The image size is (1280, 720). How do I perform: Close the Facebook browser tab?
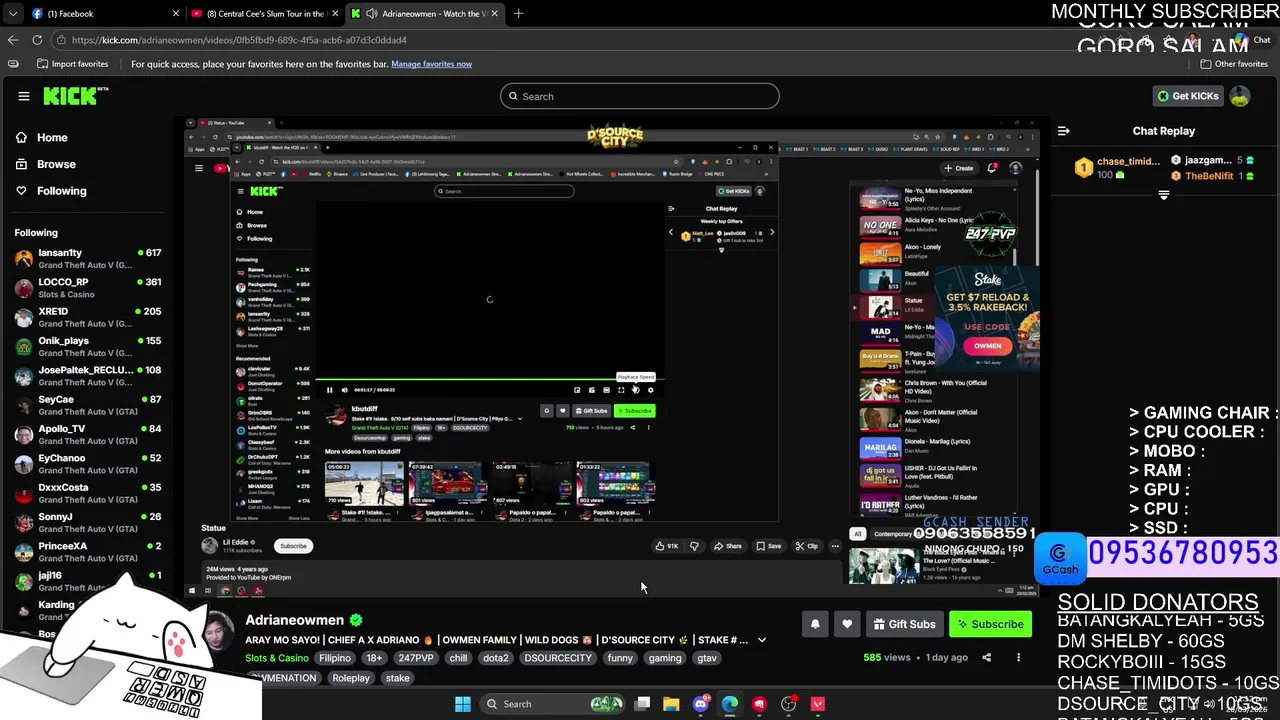point(176,14)
